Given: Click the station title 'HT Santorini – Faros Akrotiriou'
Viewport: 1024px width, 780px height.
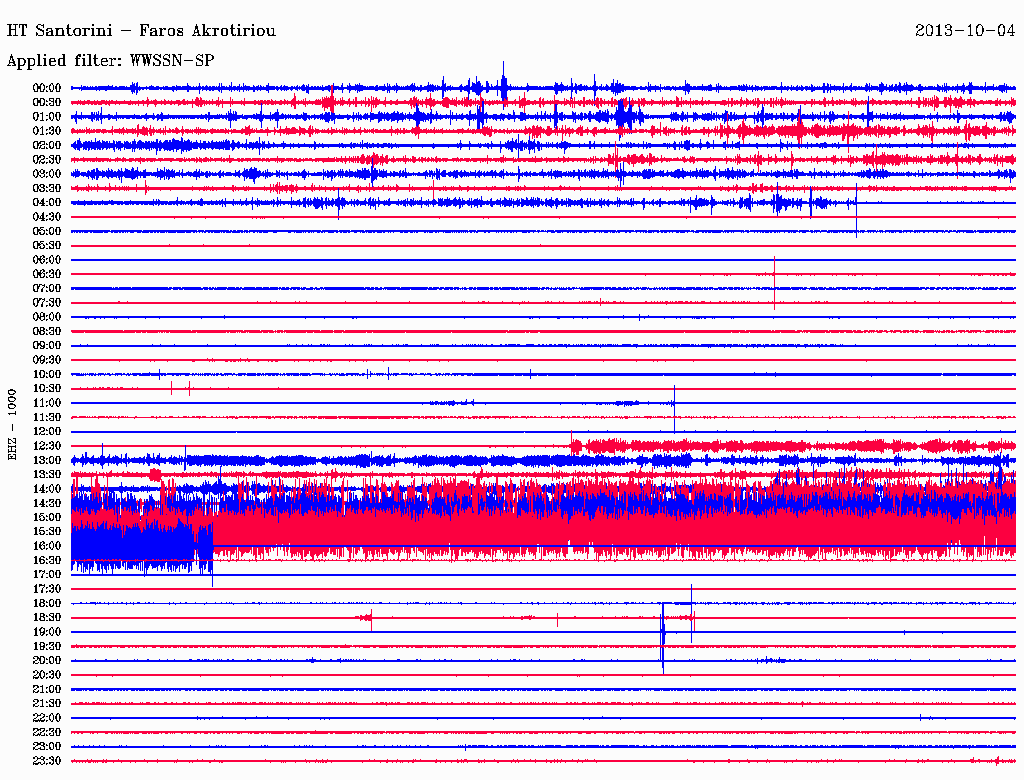Looking at the screenshot, I should coord(141,31).
